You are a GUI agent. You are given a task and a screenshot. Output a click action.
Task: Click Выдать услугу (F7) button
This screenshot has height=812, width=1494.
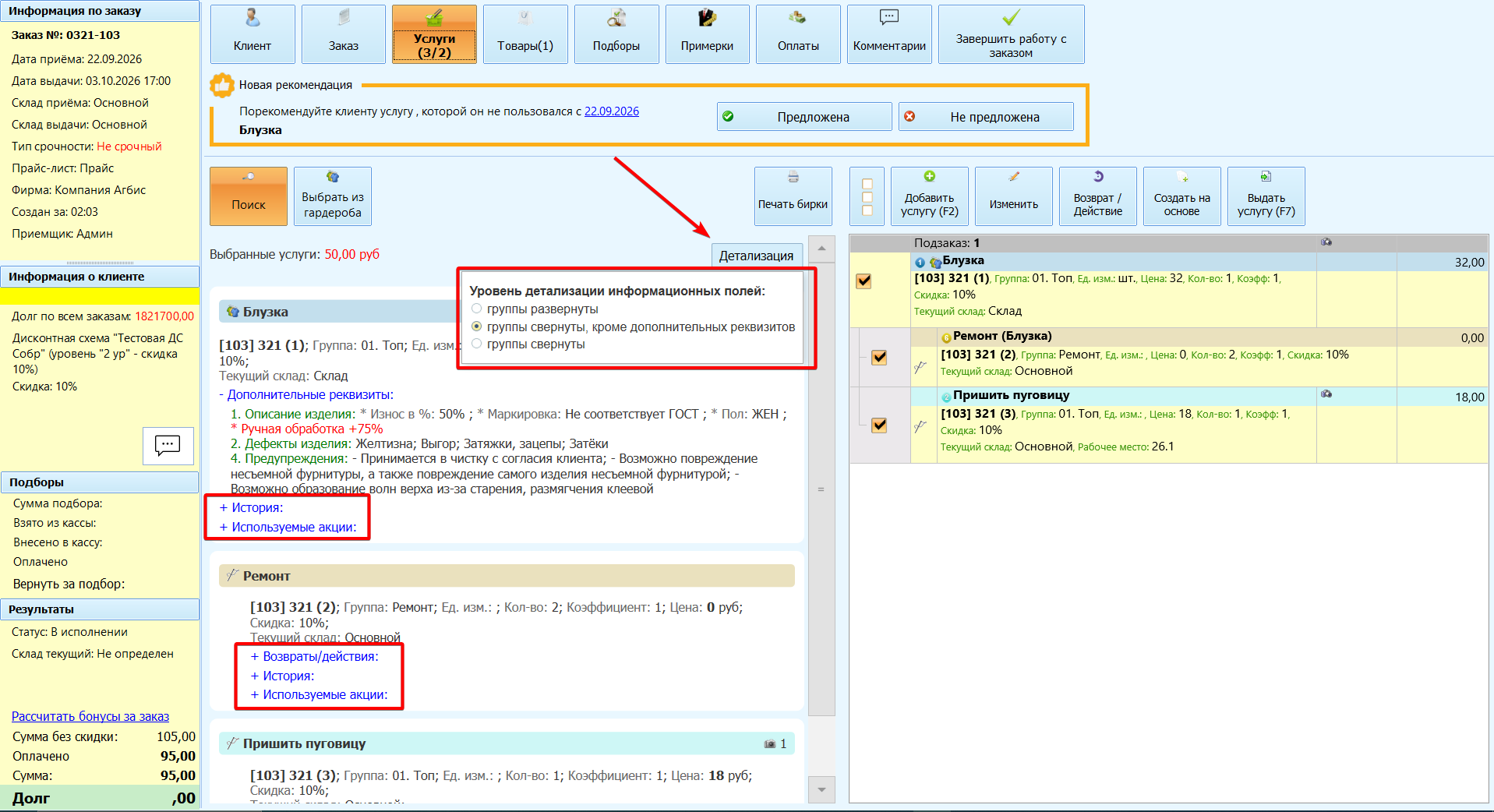(x=1266, y=196)
